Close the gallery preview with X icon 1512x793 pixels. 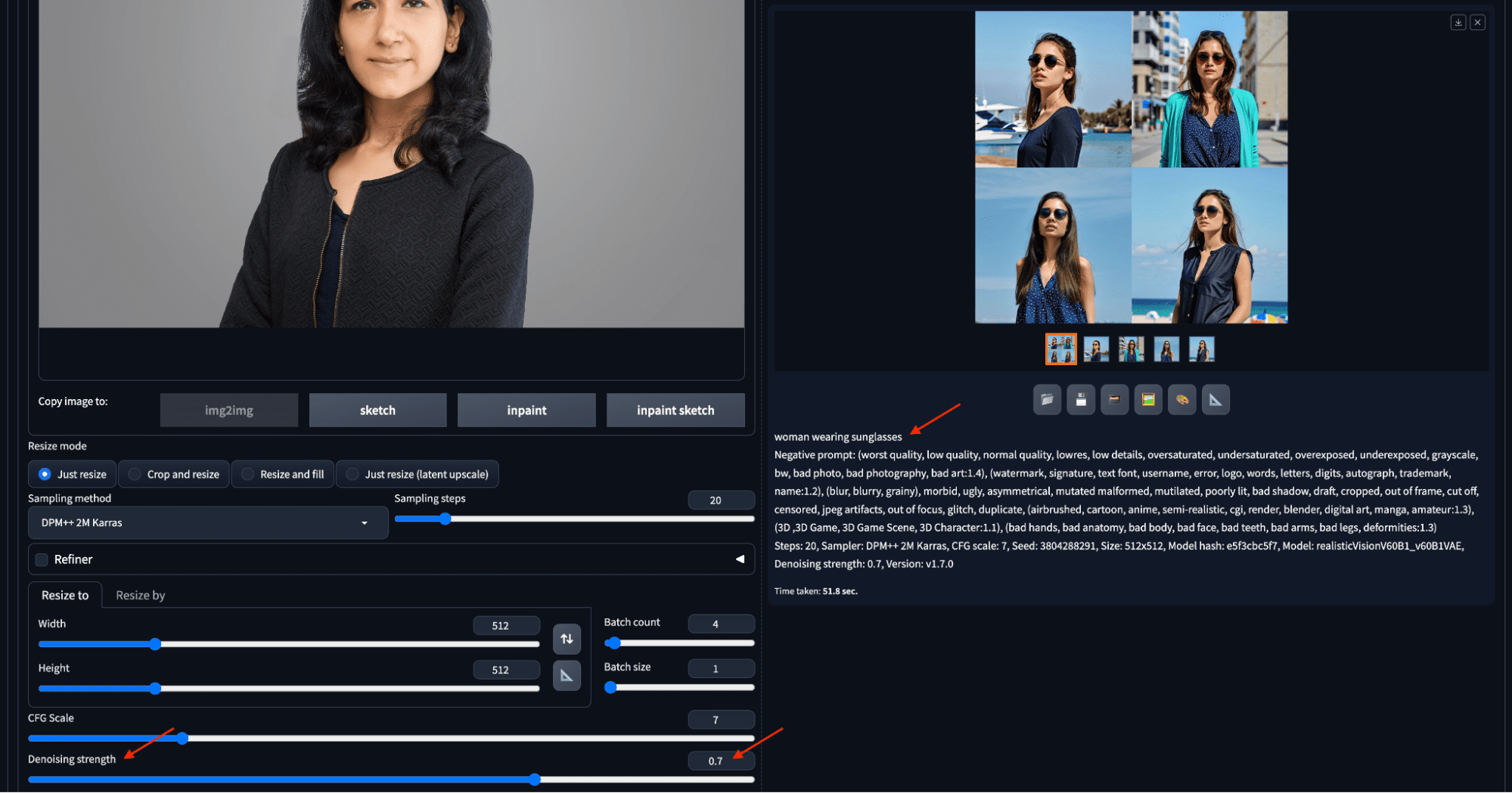(1477, 23)
